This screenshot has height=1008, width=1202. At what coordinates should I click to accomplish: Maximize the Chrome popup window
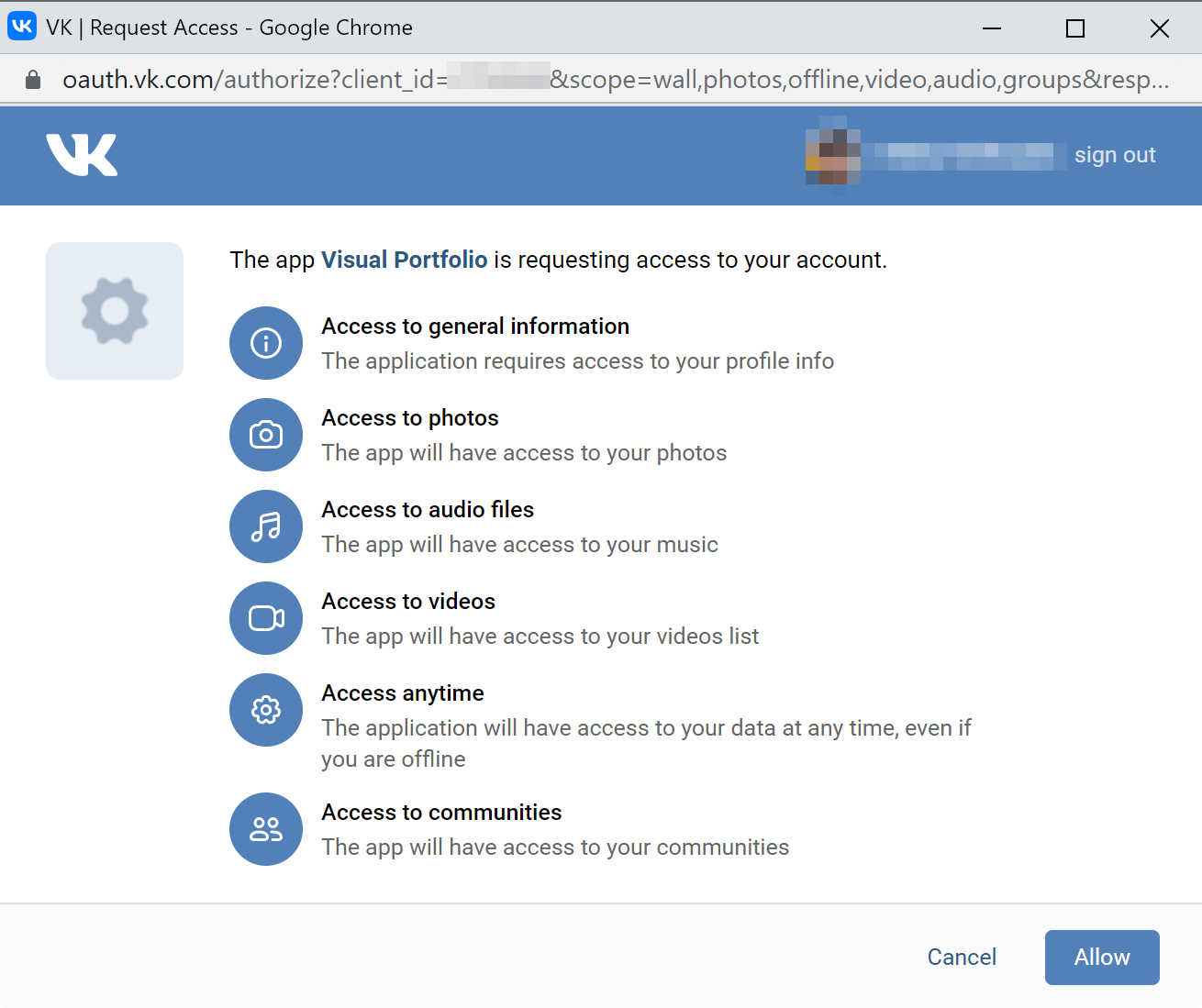pos(1075,28)
